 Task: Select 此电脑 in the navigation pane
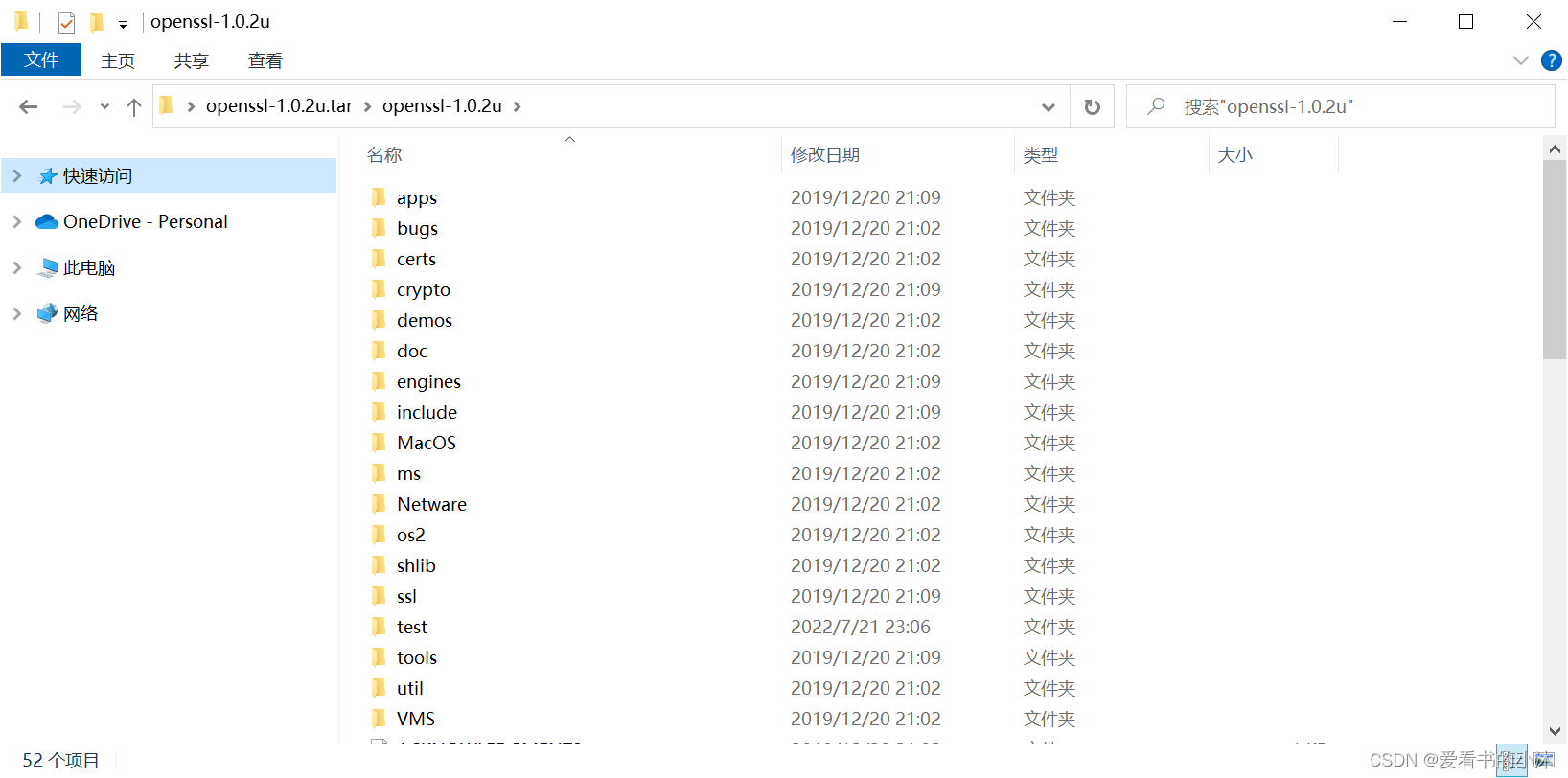[89, 267]
